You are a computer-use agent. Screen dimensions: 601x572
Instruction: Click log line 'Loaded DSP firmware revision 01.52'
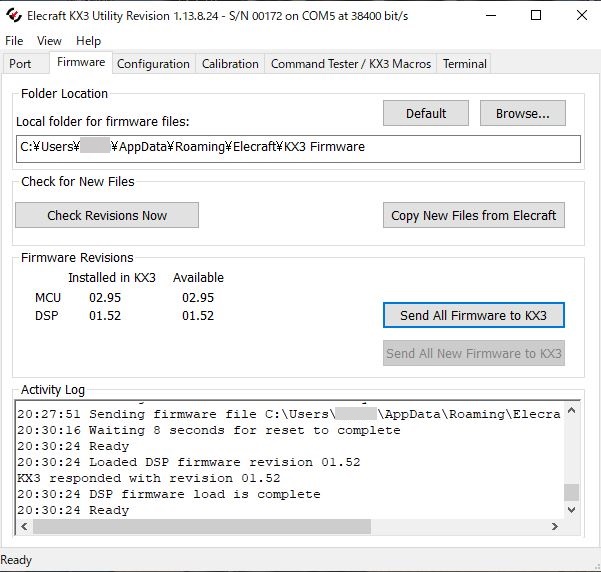[189, 462]
